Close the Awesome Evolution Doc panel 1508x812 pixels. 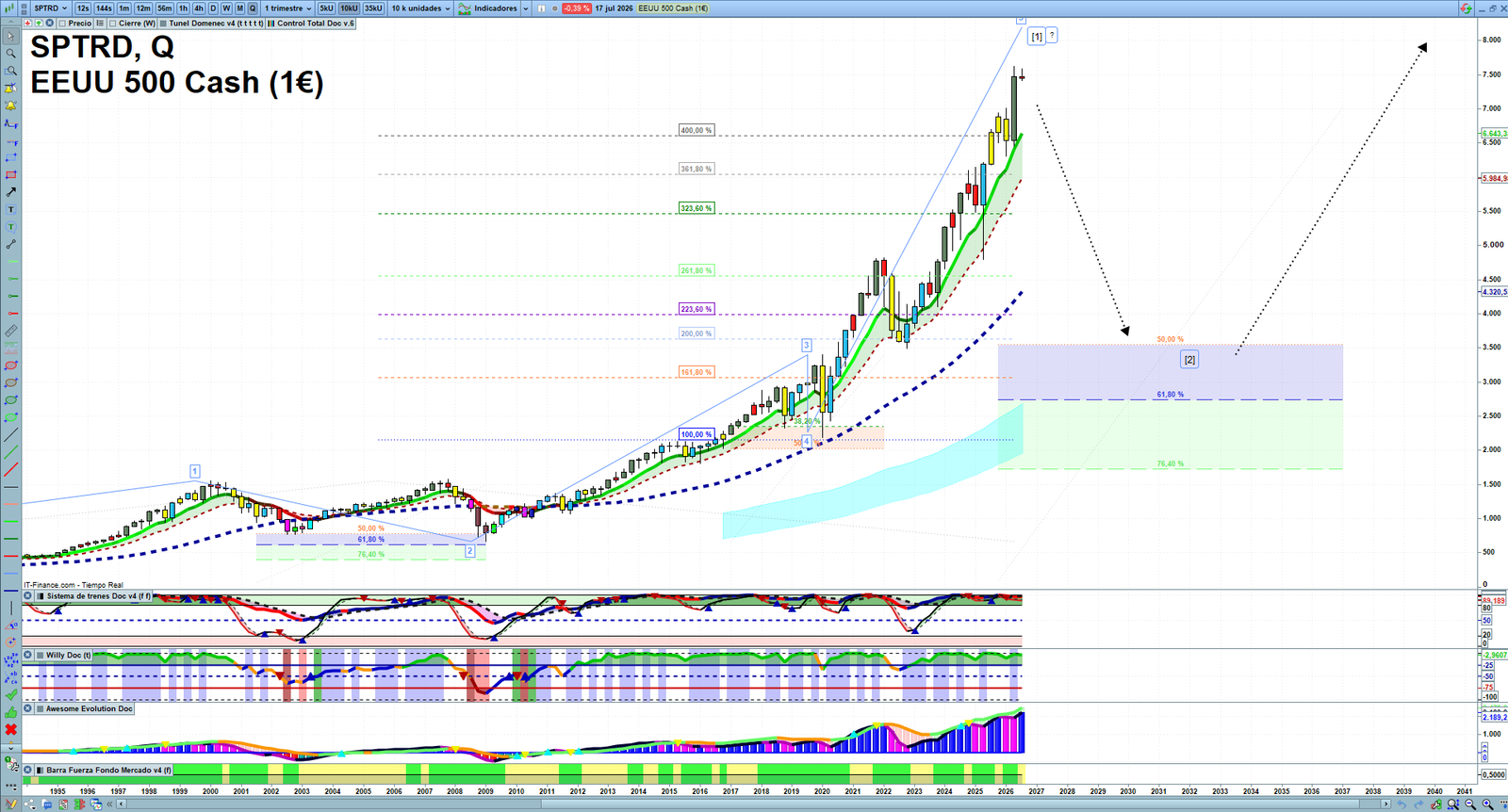pyautogui.click(x=28, y=708)
